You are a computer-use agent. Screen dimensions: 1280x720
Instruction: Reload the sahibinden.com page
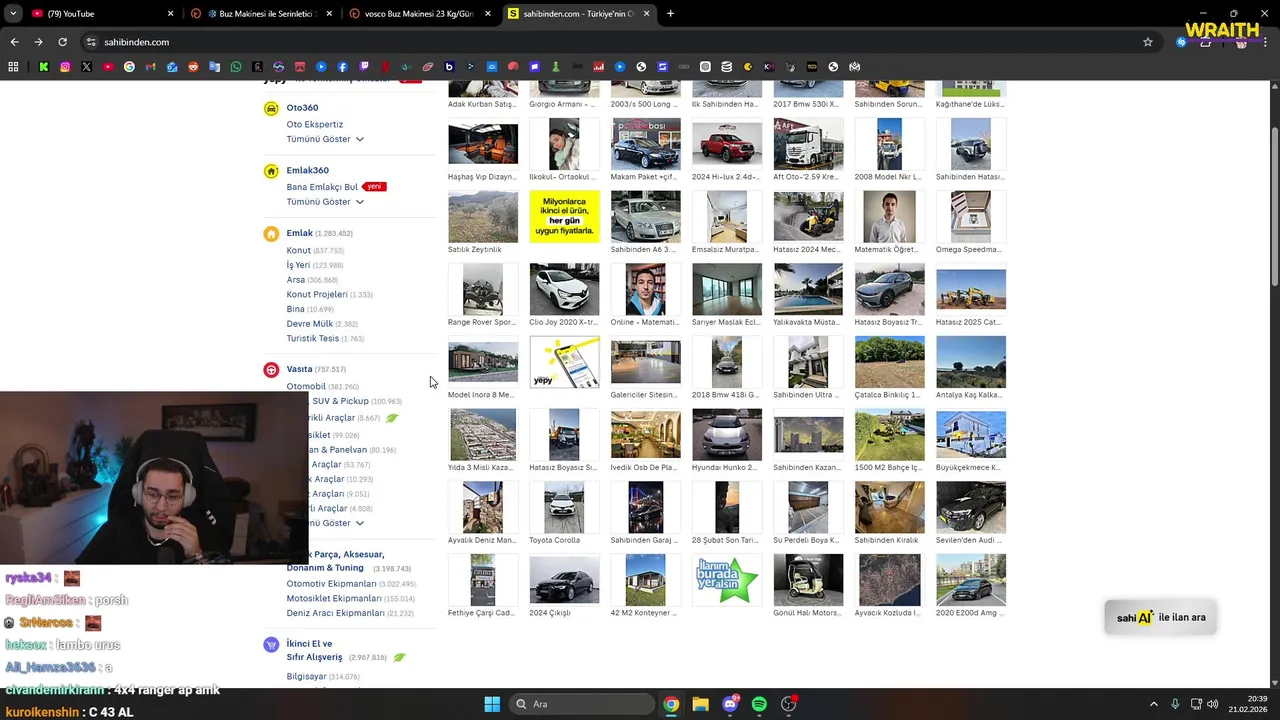point(62,42)
